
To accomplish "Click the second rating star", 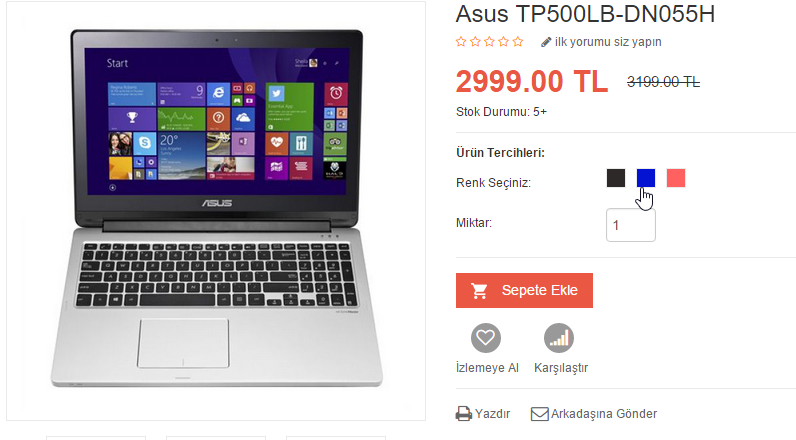I will [x=475, y=42].
